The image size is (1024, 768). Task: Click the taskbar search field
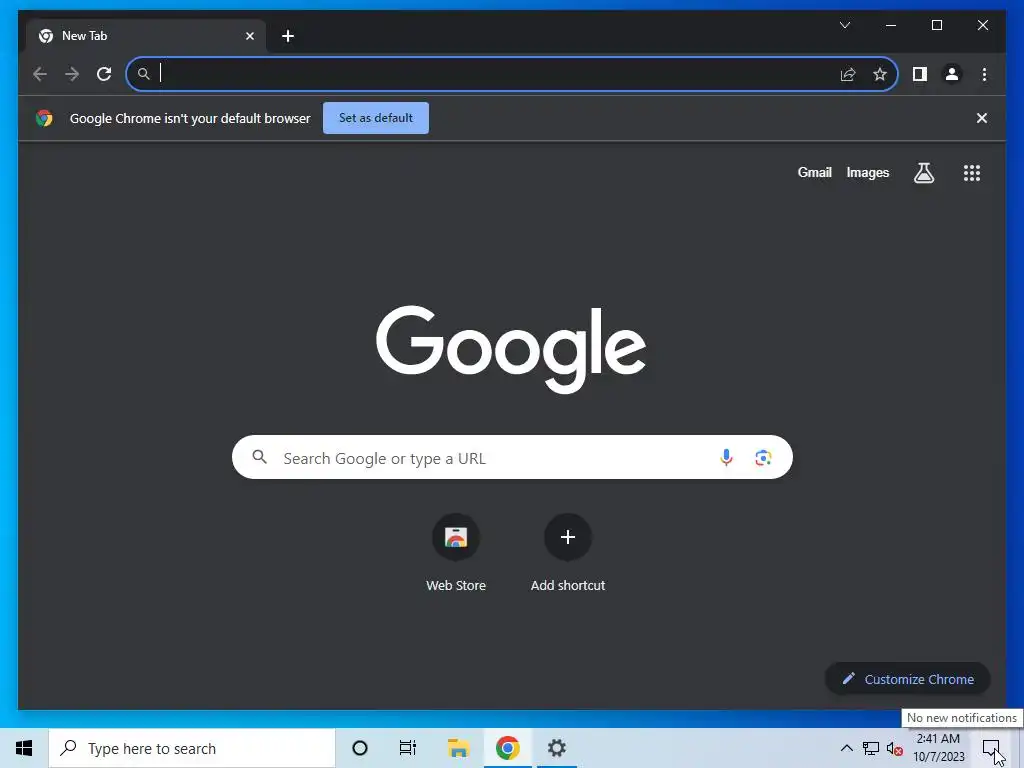click(x=192, y=748)
